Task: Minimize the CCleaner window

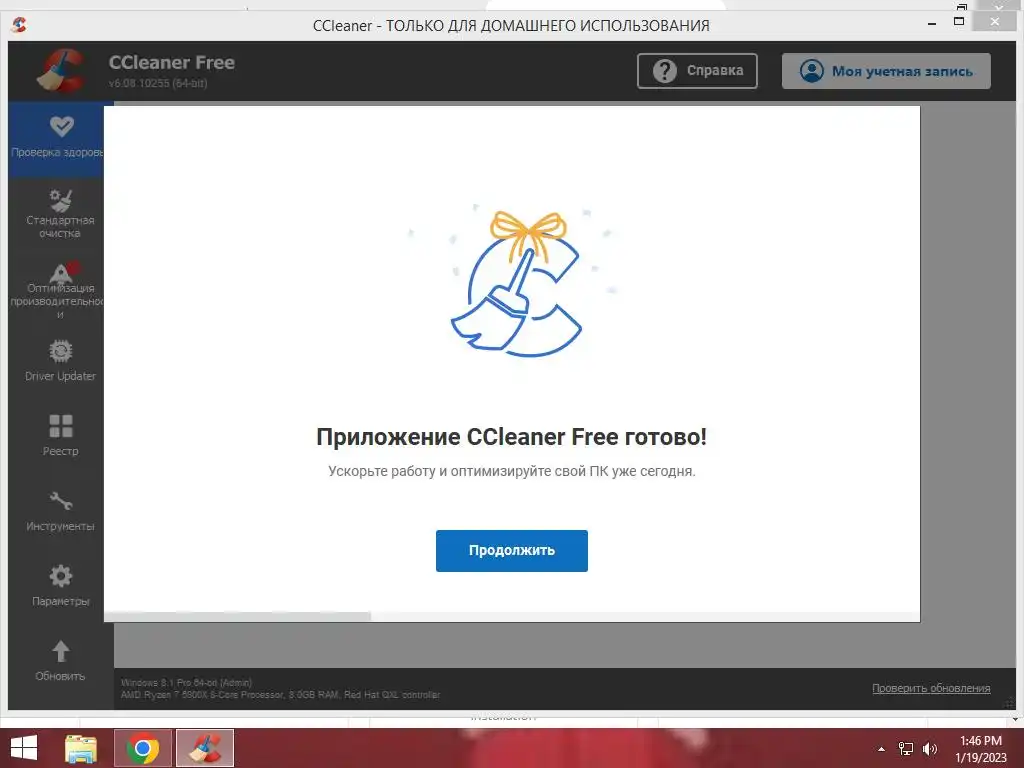Action: (x=932, y=23)
